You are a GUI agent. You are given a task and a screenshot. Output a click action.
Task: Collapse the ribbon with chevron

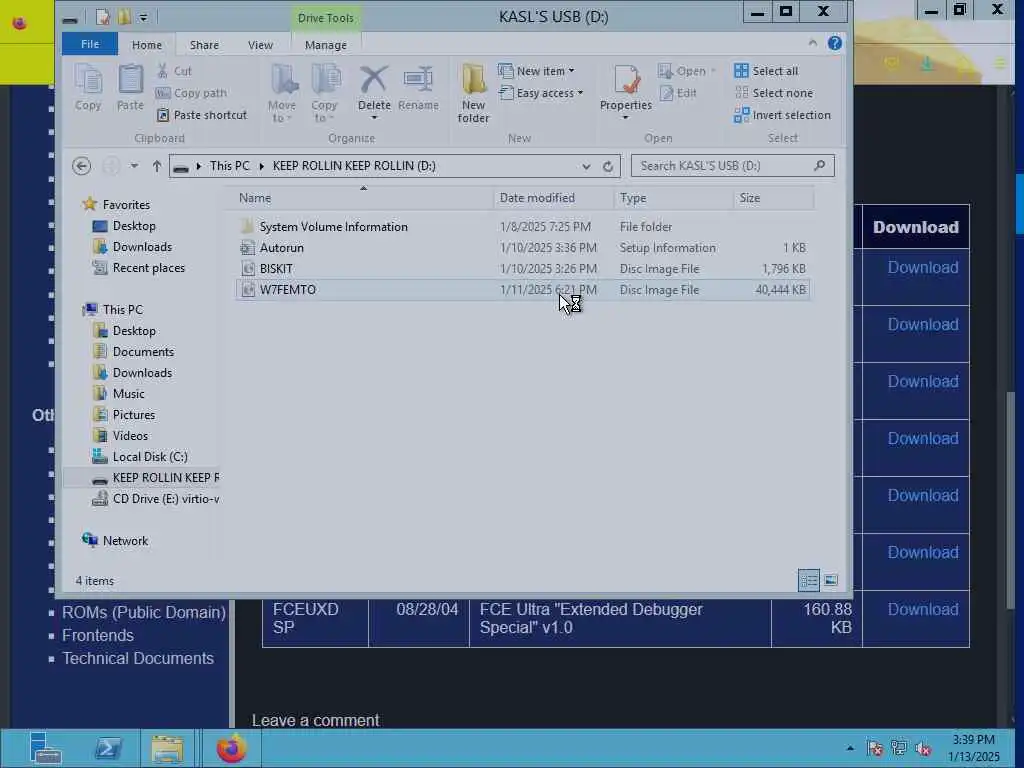812,44
